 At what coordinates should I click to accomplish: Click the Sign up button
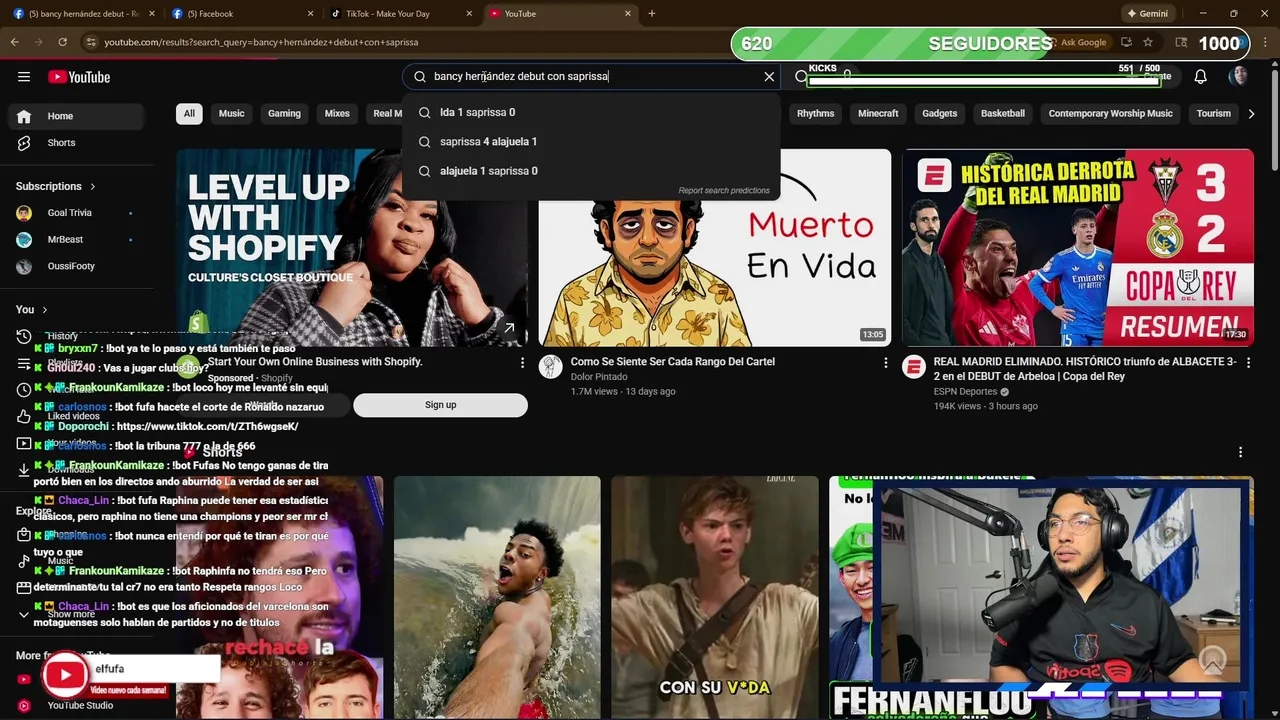pos(440,405)
